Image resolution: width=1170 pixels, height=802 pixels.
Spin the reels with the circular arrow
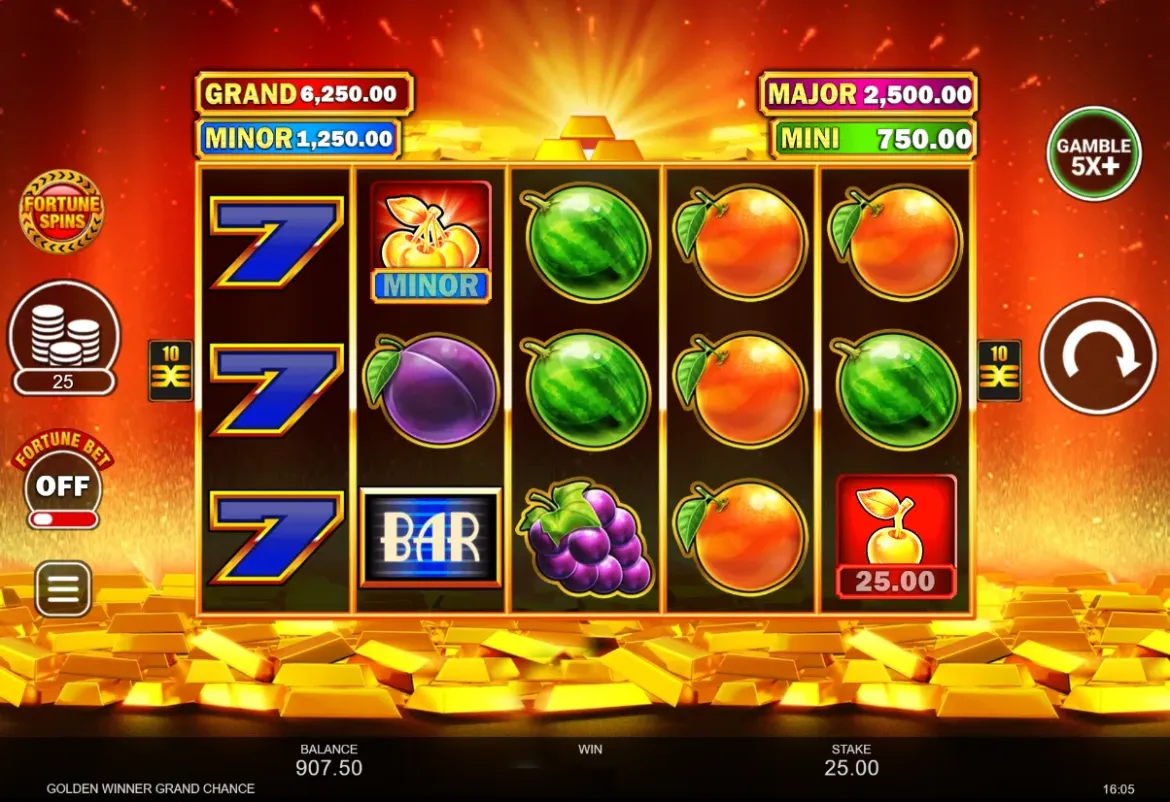1098,357
